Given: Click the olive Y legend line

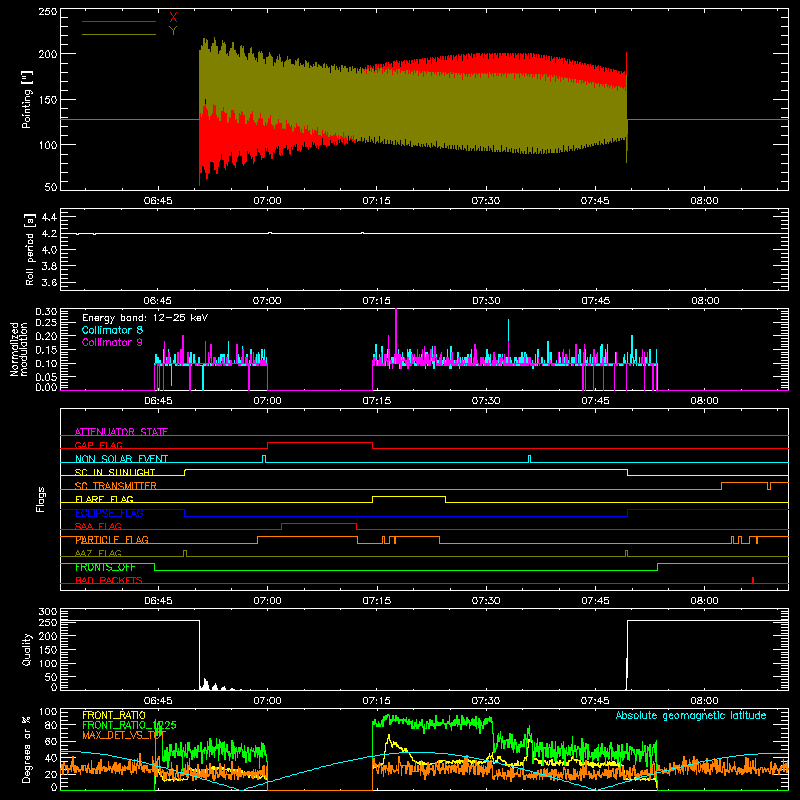Looking at the screenshot, I should [x=119, y=35].
